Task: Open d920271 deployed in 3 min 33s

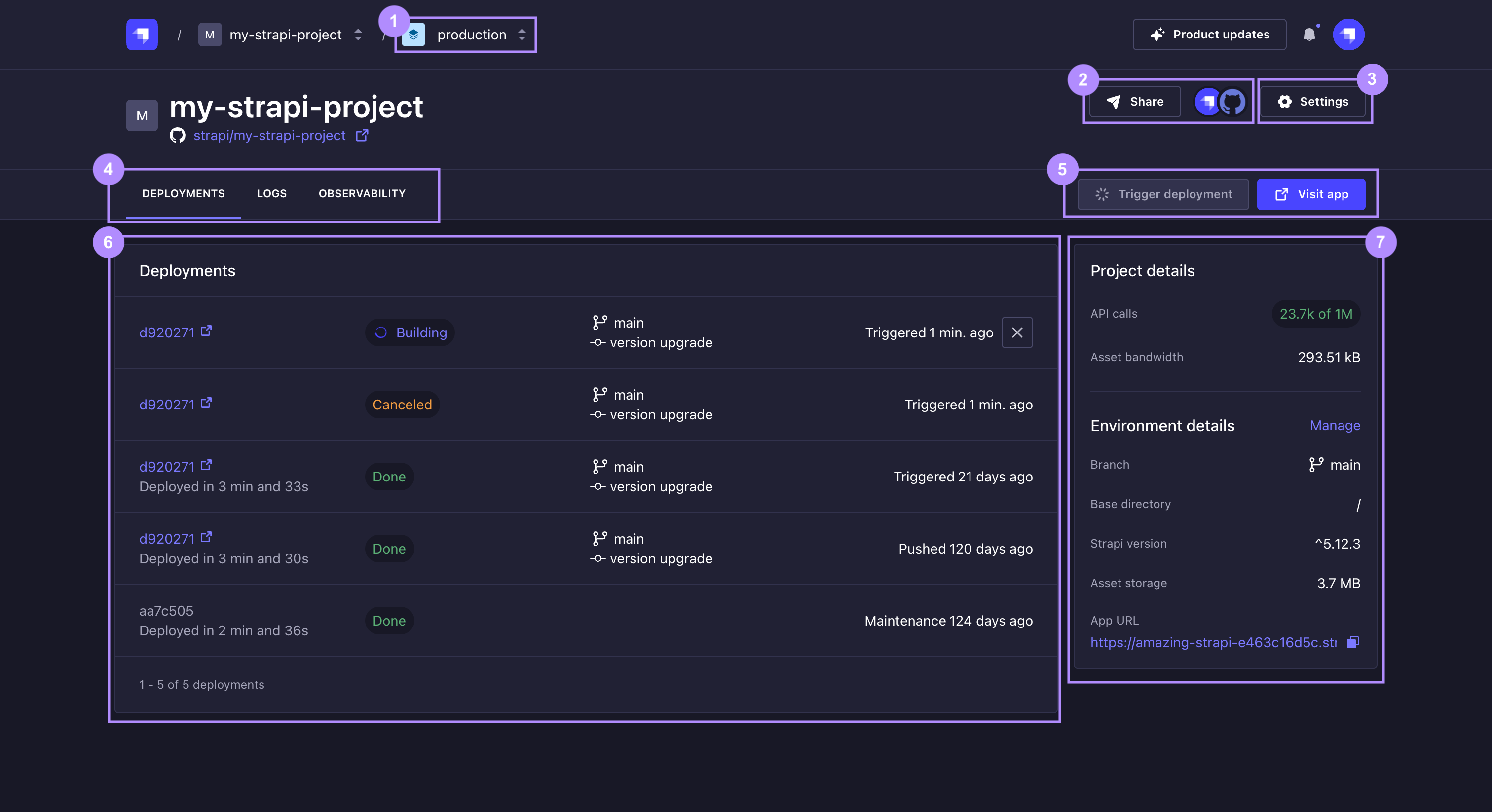Action: click(x=176, y=466)
